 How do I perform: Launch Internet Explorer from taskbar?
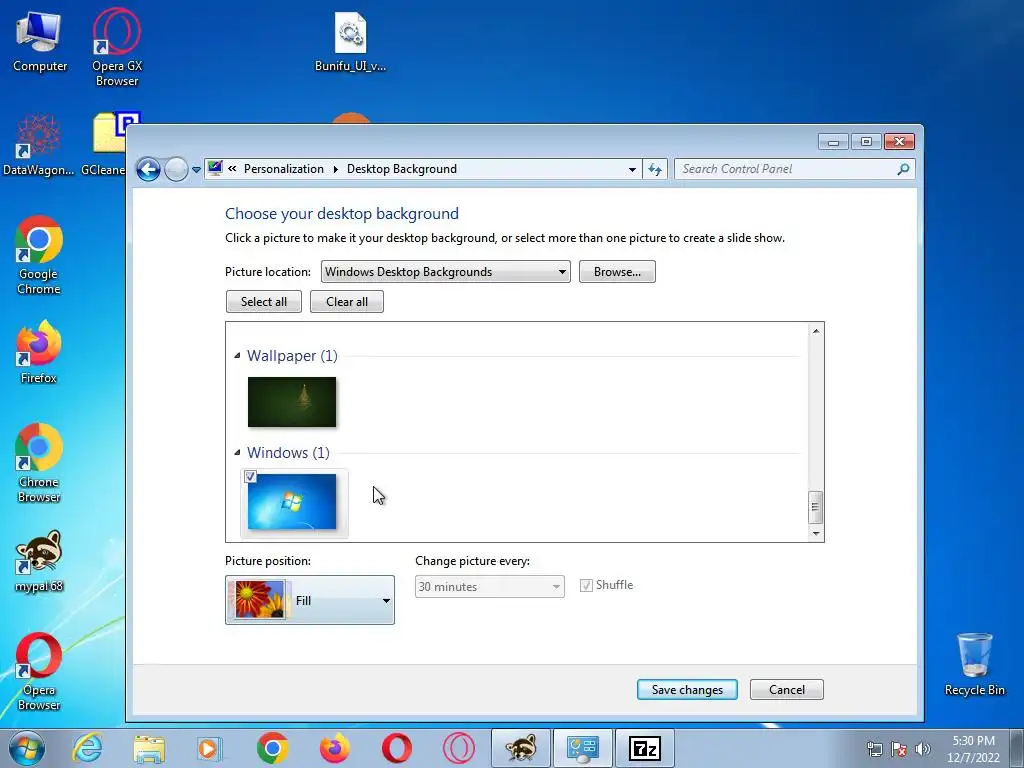(87, 748)
